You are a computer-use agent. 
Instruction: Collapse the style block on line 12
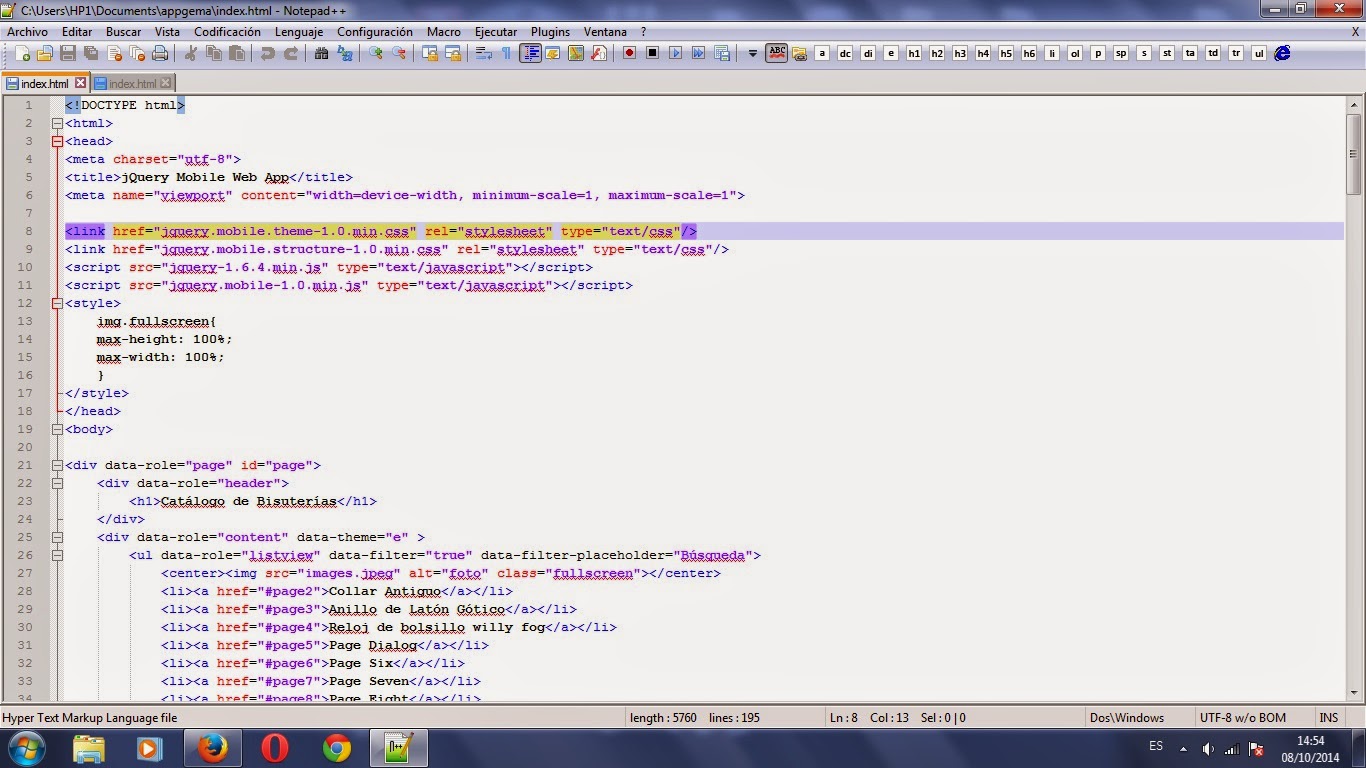[x=57, y=304]
